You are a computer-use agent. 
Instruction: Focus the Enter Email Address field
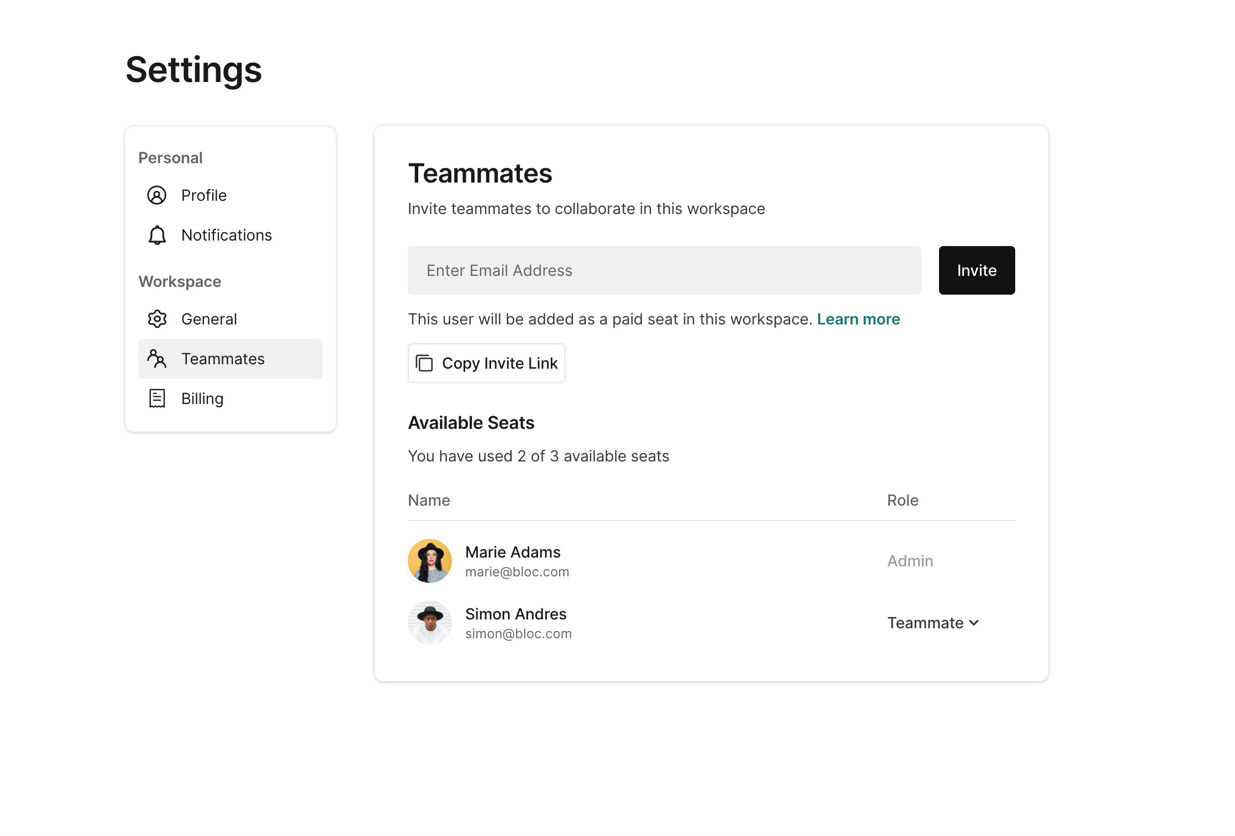click(x=664, y=270)
